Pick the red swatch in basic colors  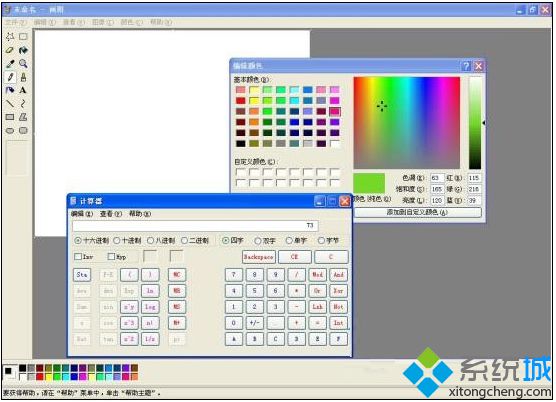[x=241, y=101]
